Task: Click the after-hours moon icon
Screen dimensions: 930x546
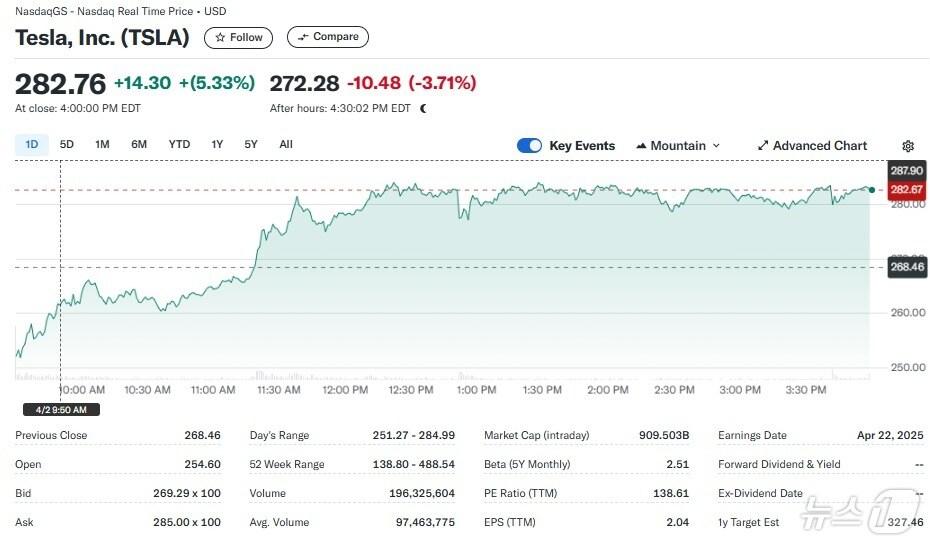Action: (424, 108)
